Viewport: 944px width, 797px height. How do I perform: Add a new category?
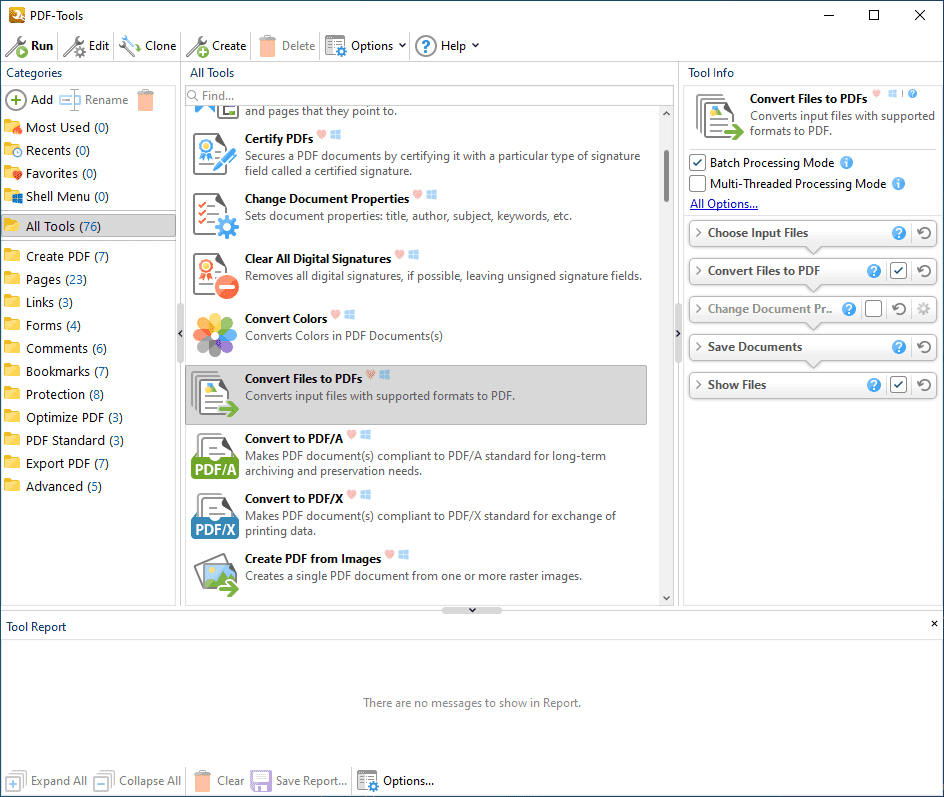click(30, 99)
